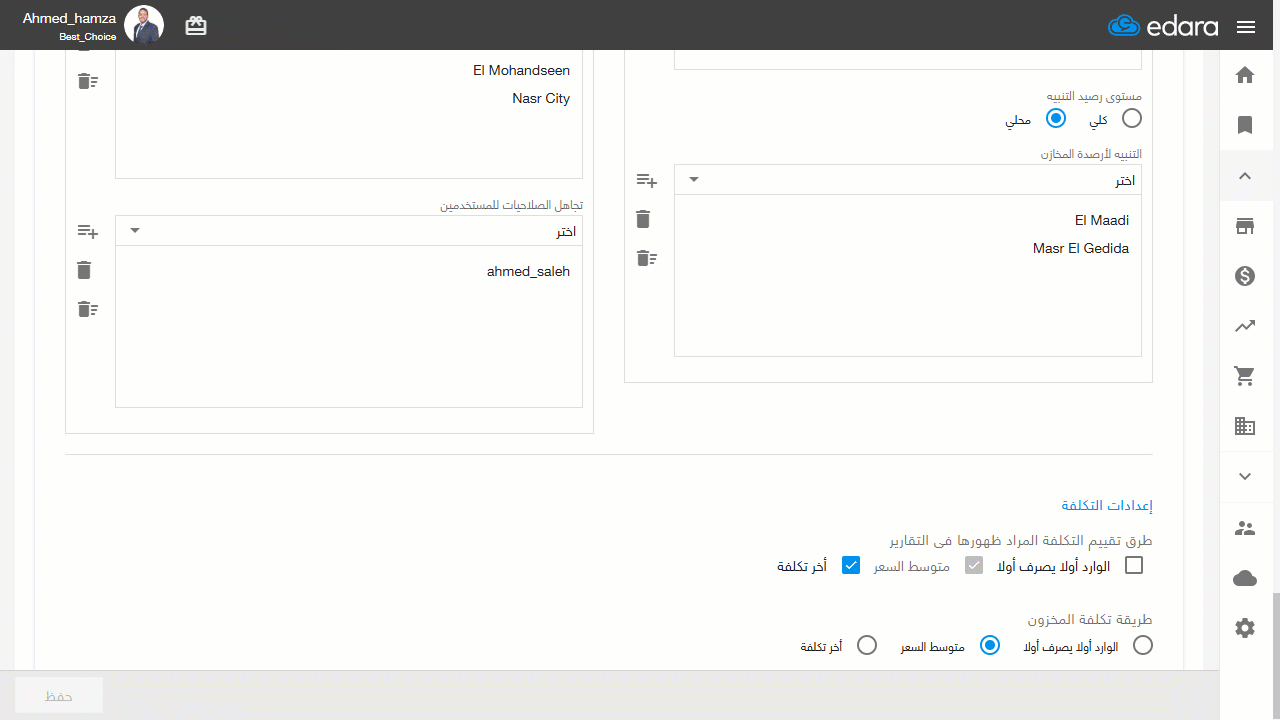Open the settings gear sidebar icon
Viewport: 1280px width, 720px height.
(1245, 628)
